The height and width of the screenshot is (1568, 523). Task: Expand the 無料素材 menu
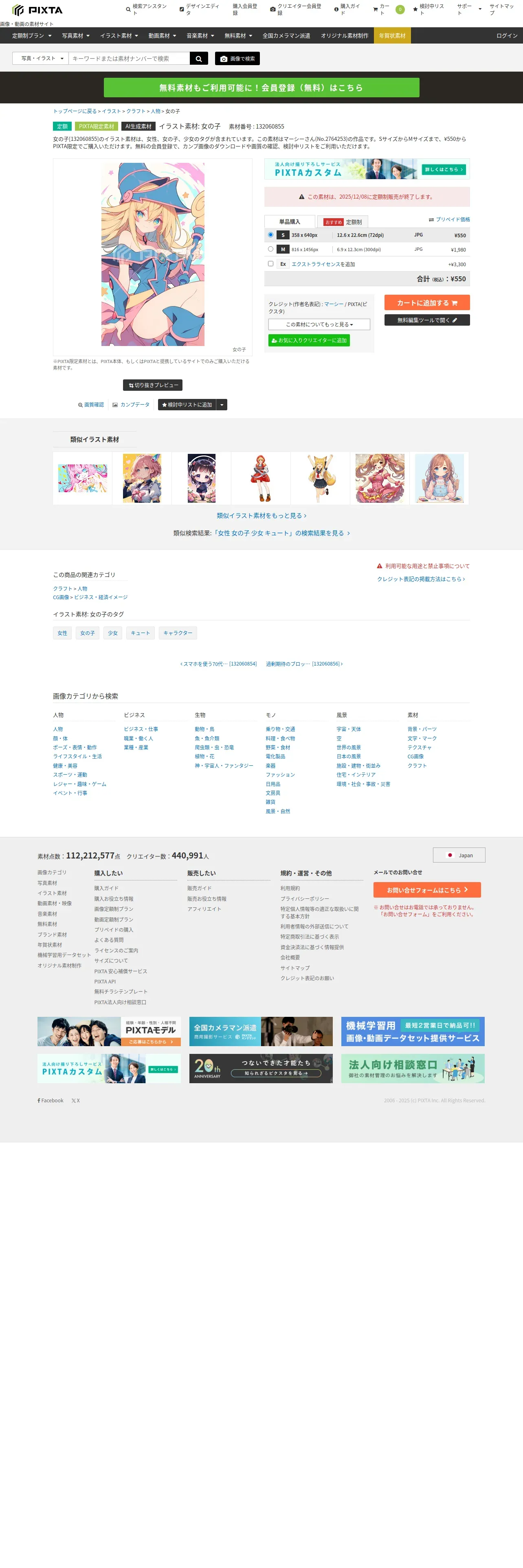238,36
